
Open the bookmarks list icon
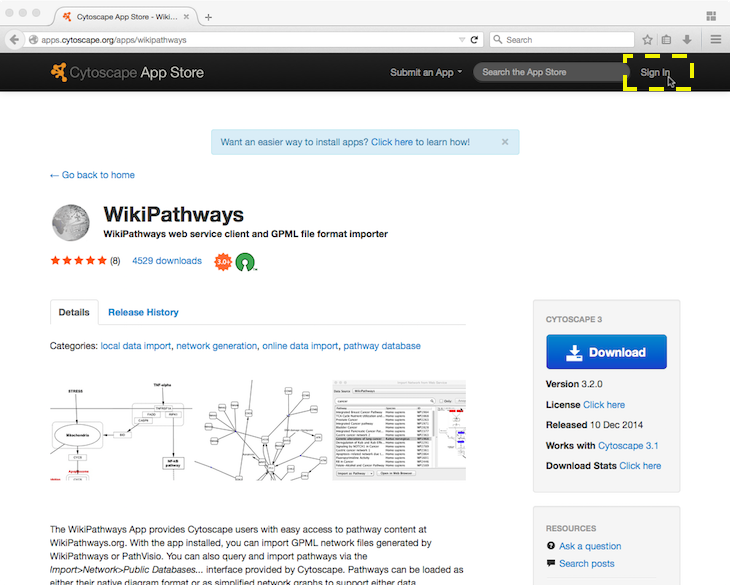coord(666,40)
